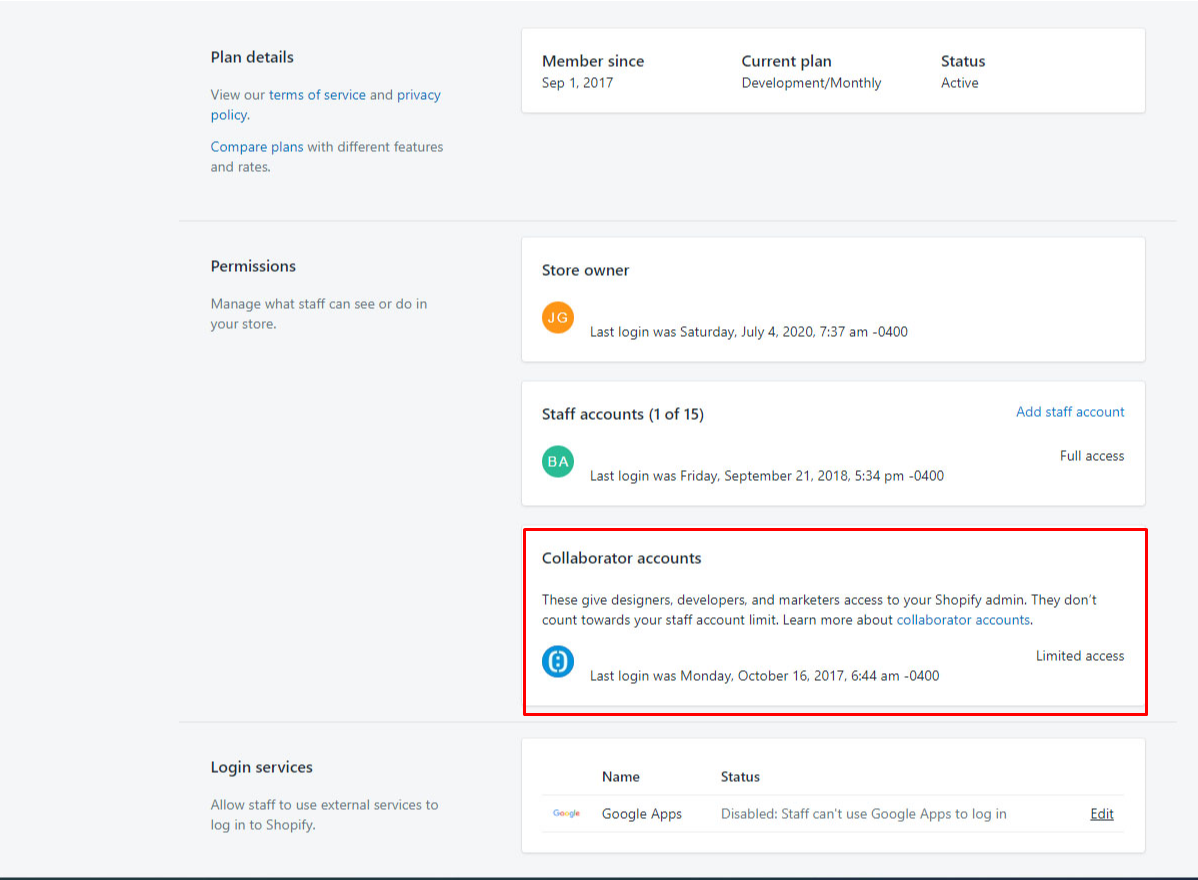Open the BA staff account avatar
The height and width of the screenshot is (880, 1198).
point(558,461)
